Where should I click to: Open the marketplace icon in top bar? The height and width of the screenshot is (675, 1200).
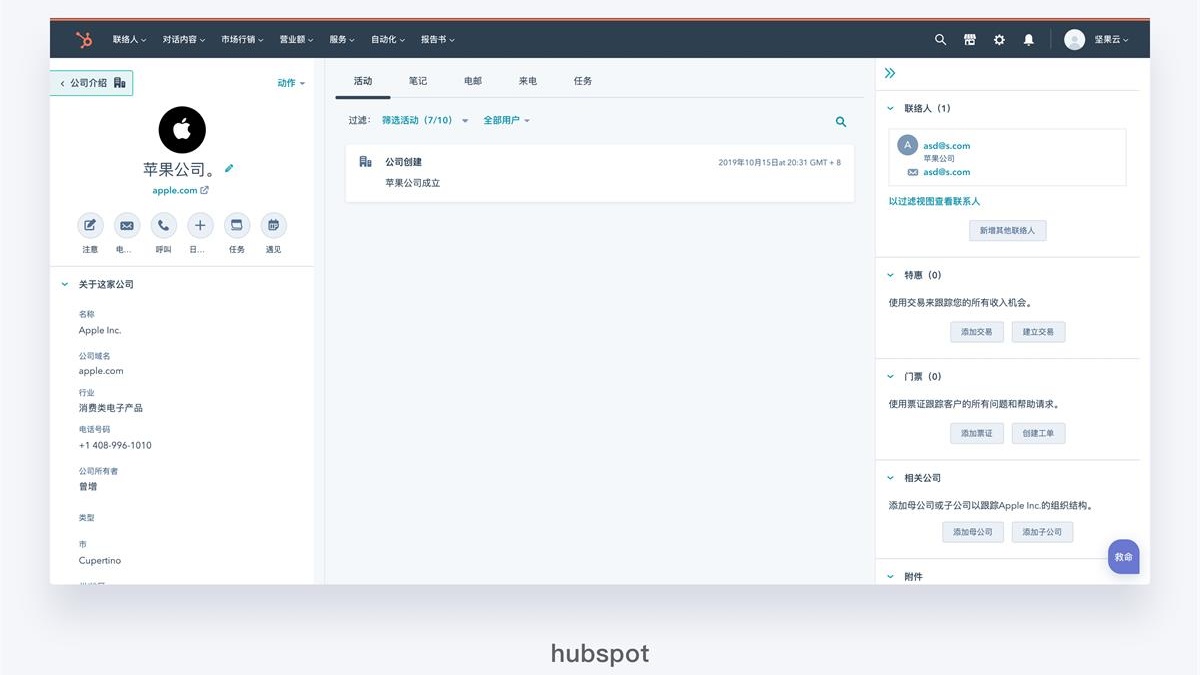point(969,40)
